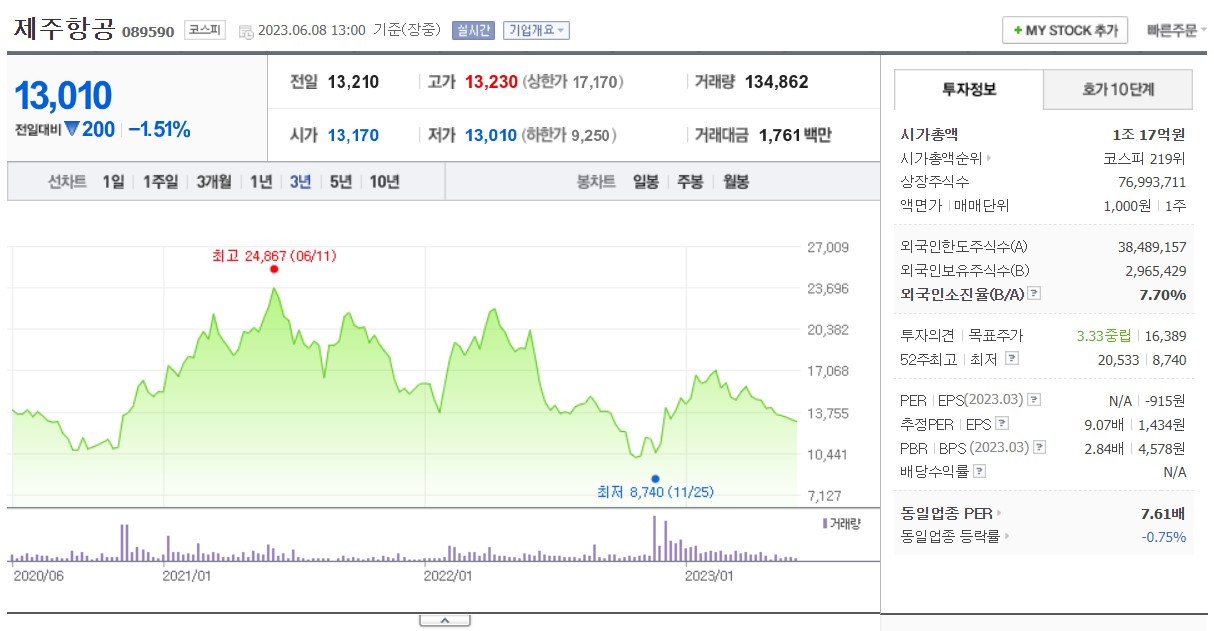
Task: Open the 기업개요 dropdown
Action: point(537,30)
